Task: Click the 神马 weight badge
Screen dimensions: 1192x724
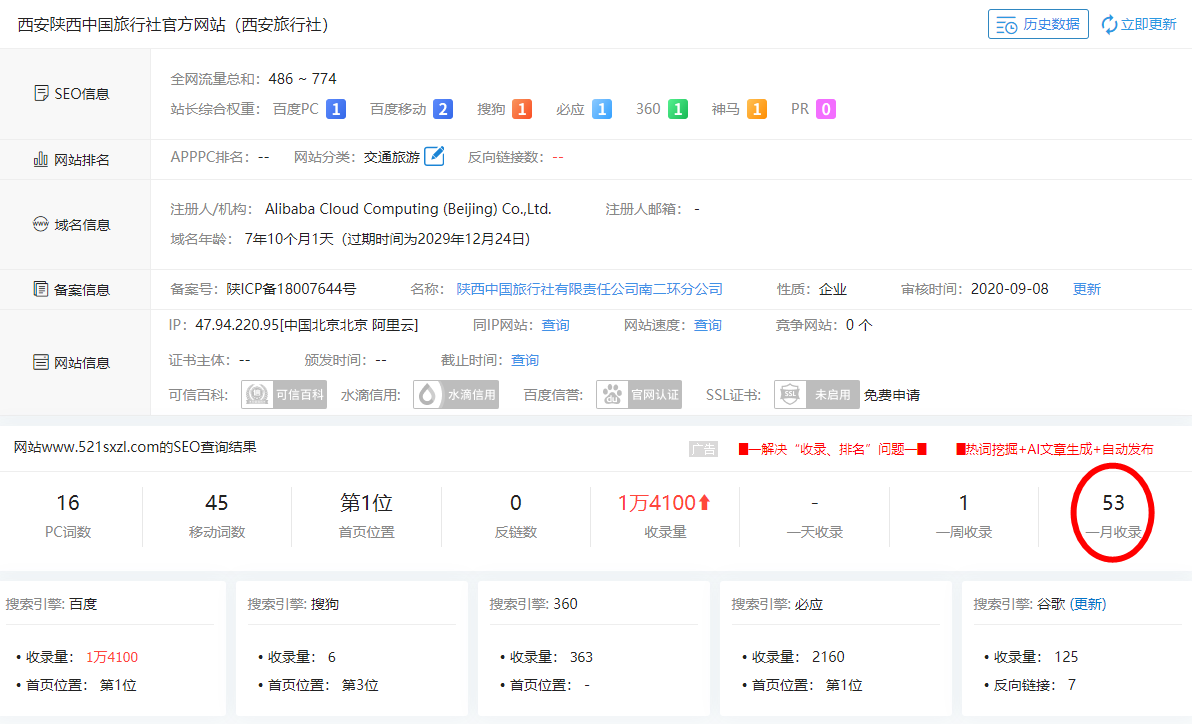Action: pyautogui.click(x=756, y=110)
